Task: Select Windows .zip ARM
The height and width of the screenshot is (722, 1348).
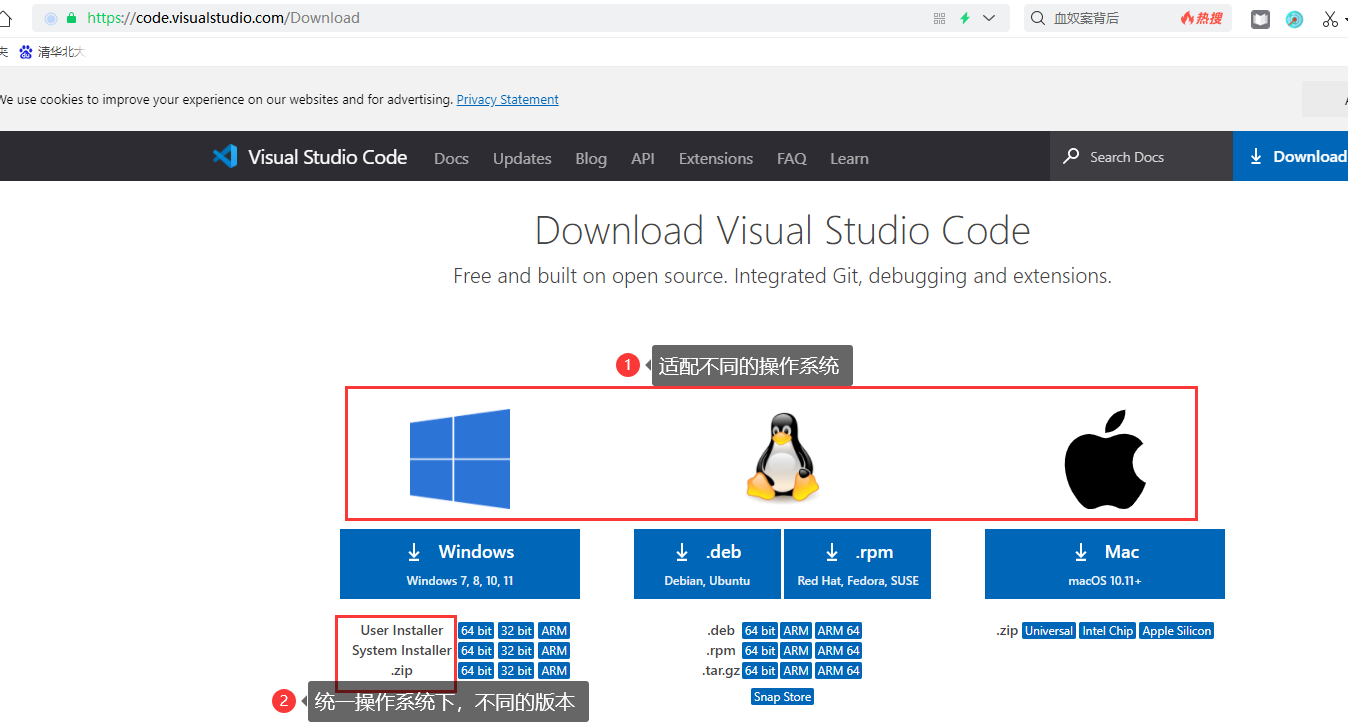Action: click(554, 670)
